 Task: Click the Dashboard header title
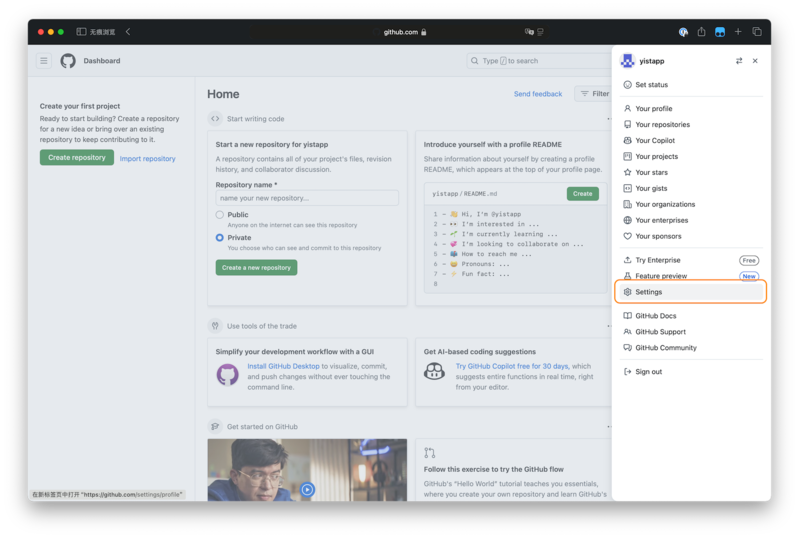102,61
